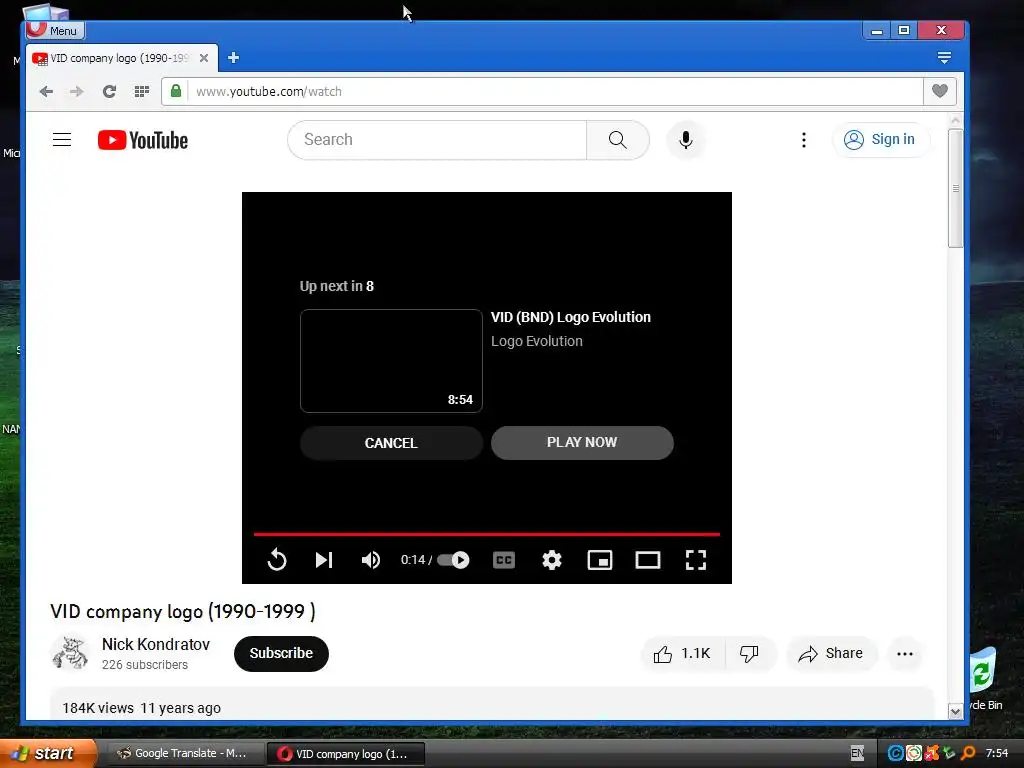Go back to the previous page
1024x768 pixels.
tap(46, 91)
